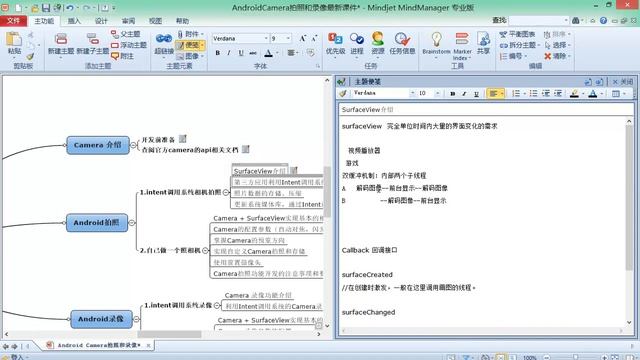Open the ribbon font name Verdana dropdown

(x=267, y=38)
